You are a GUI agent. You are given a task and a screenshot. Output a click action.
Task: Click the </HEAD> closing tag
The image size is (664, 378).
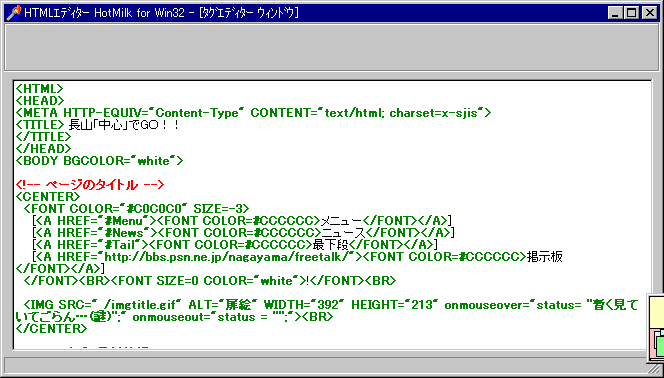coord(44,149)
